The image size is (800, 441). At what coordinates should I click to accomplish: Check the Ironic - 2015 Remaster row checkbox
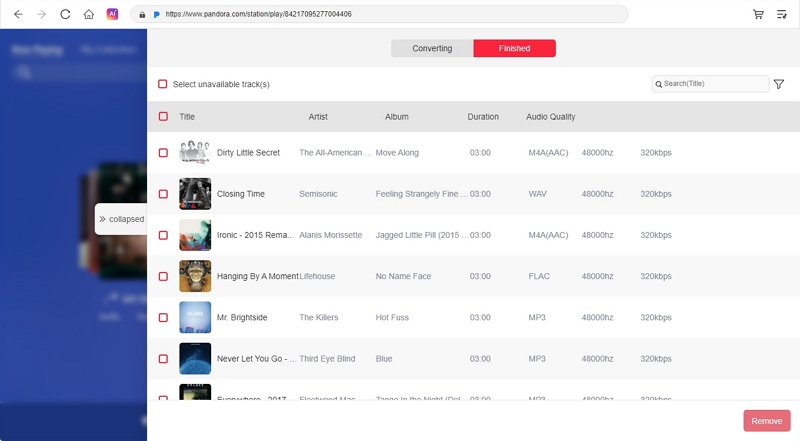coord(163,235)
